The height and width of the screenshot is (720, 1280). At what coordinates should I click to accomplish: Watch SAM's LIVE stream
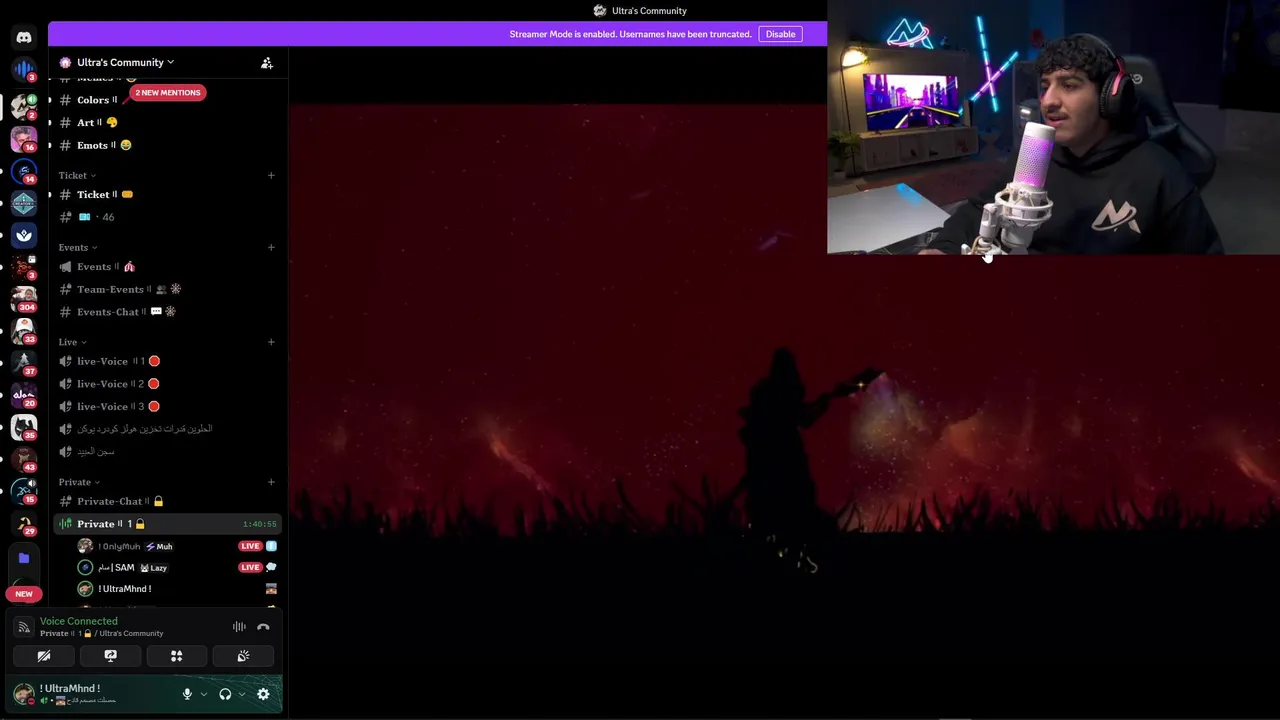pos(251,567)
